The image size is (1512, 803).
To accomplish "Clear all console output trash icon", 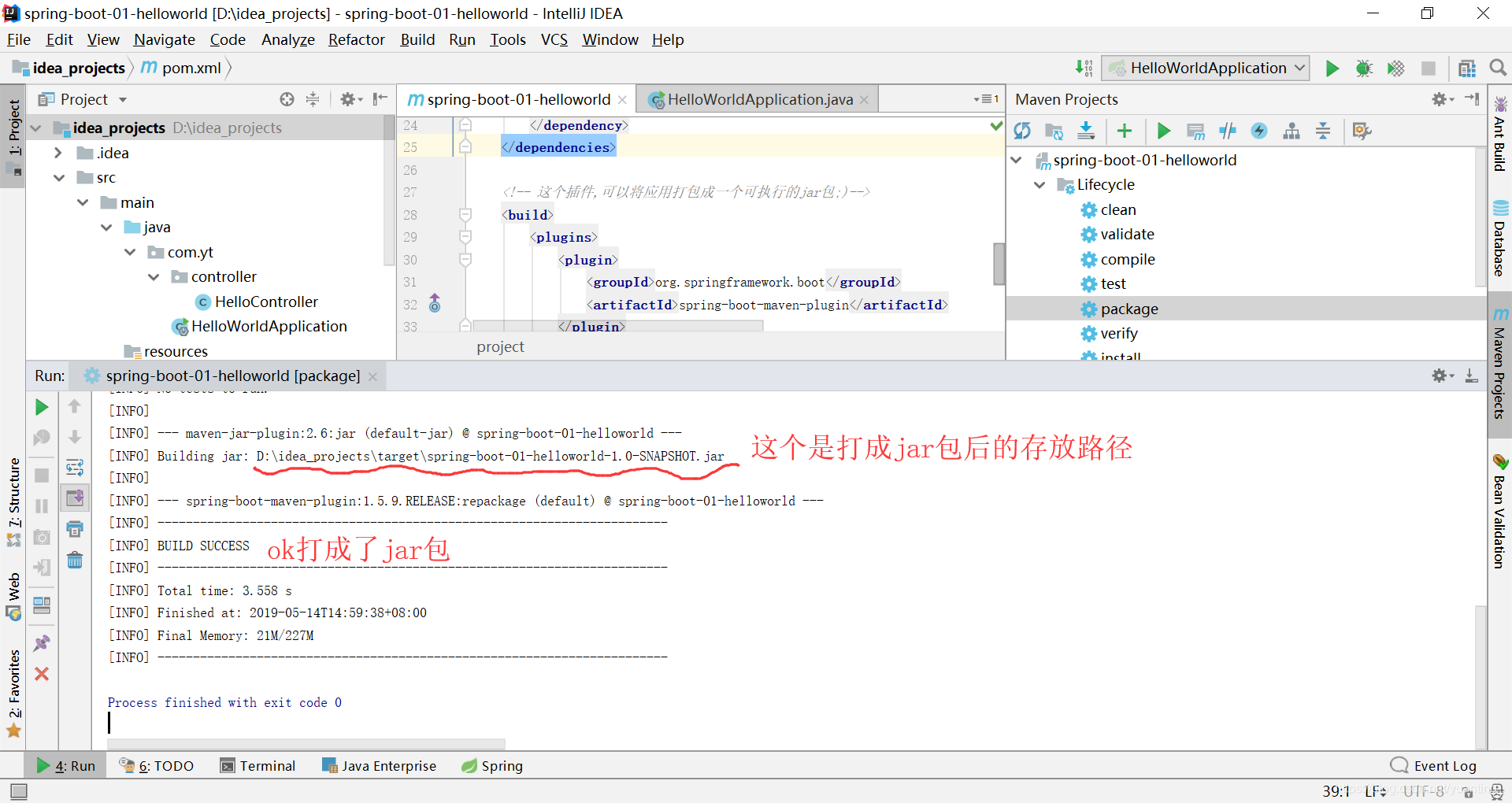I will pyautogui.click(x=75, y=560).
